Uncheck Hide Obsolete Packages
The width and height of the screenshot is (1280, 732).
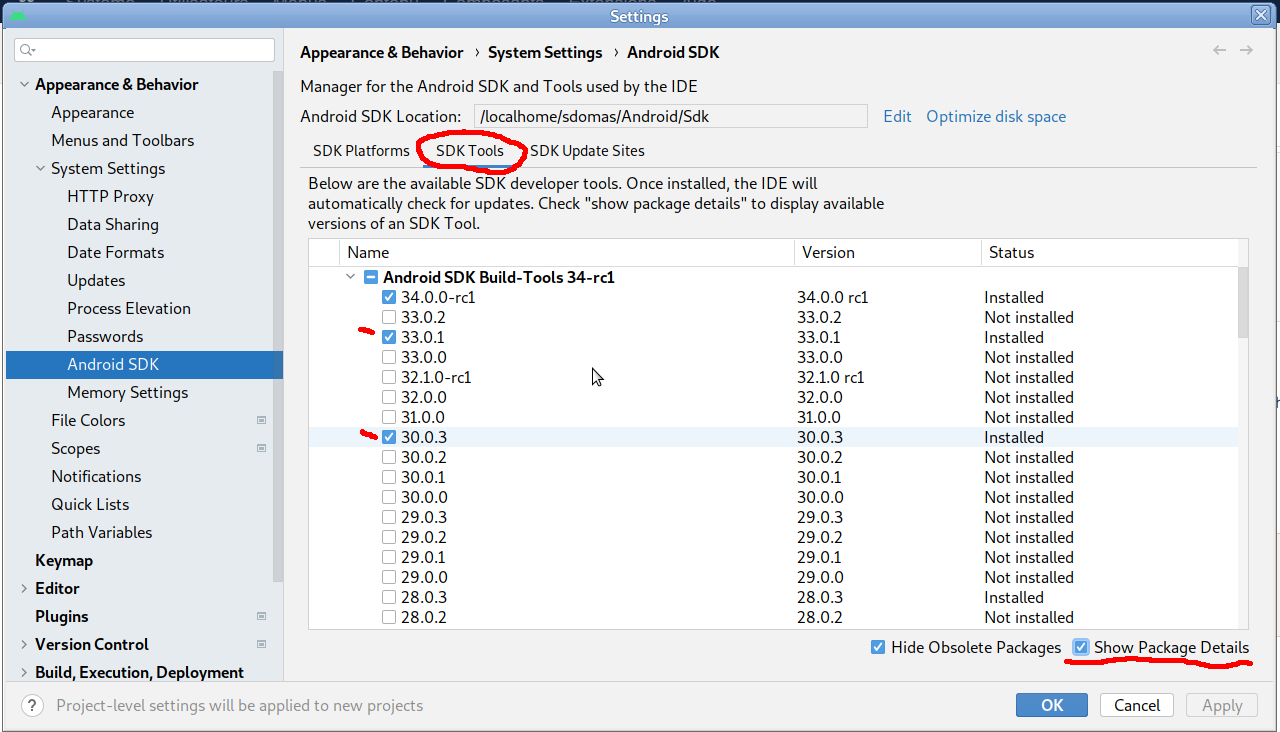pyautogui.click(x=877, y=647)
